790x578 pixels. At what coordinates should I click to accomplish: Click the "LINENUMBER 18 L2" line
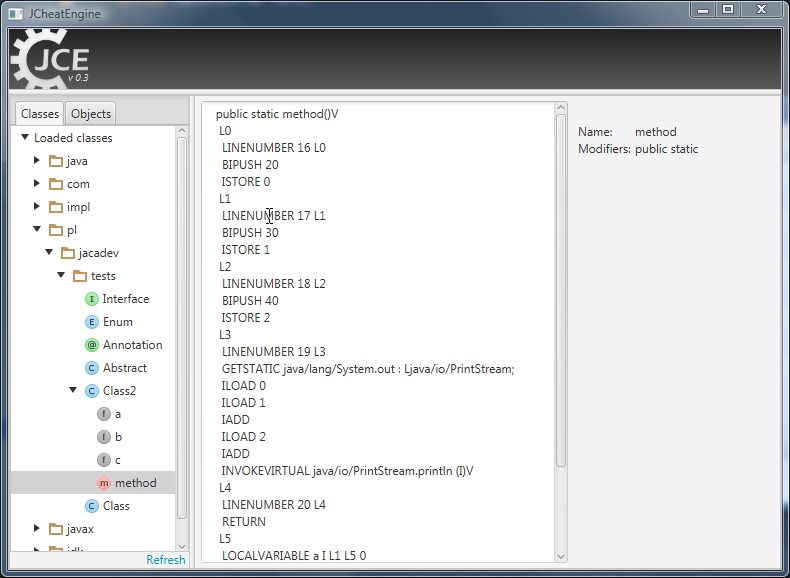[x=274, y=284]
